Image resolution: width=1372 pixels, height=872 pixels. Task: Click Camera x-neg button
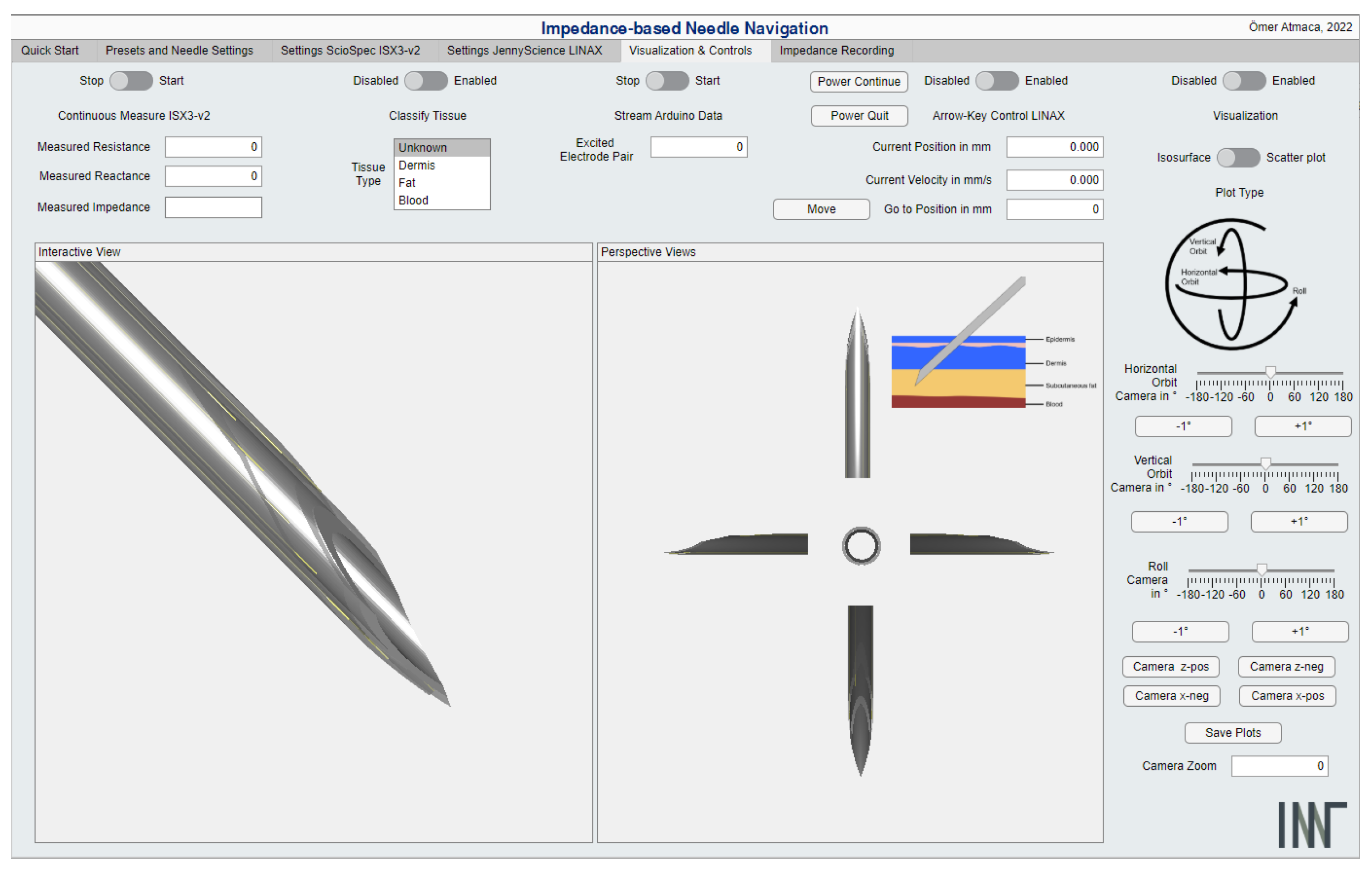1172,696
